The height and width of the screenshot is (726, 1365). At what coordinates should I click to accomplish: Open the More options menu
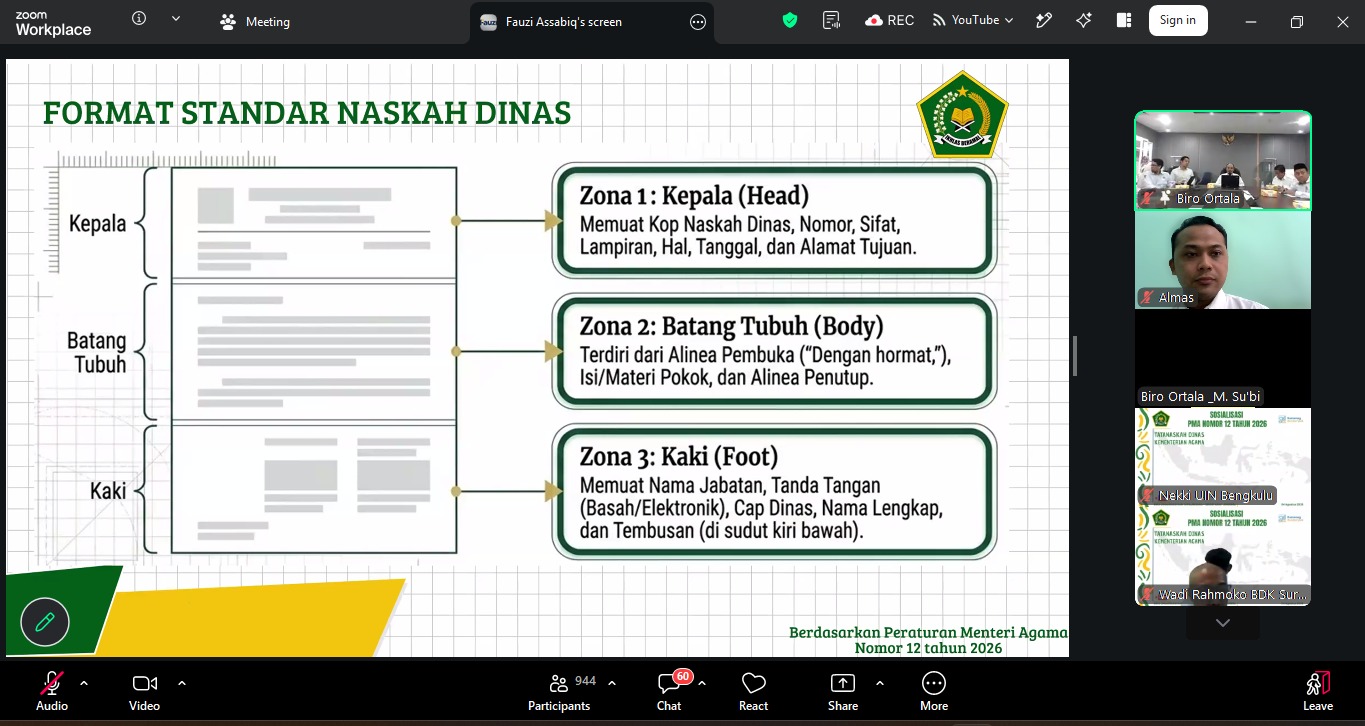point(934,691)
